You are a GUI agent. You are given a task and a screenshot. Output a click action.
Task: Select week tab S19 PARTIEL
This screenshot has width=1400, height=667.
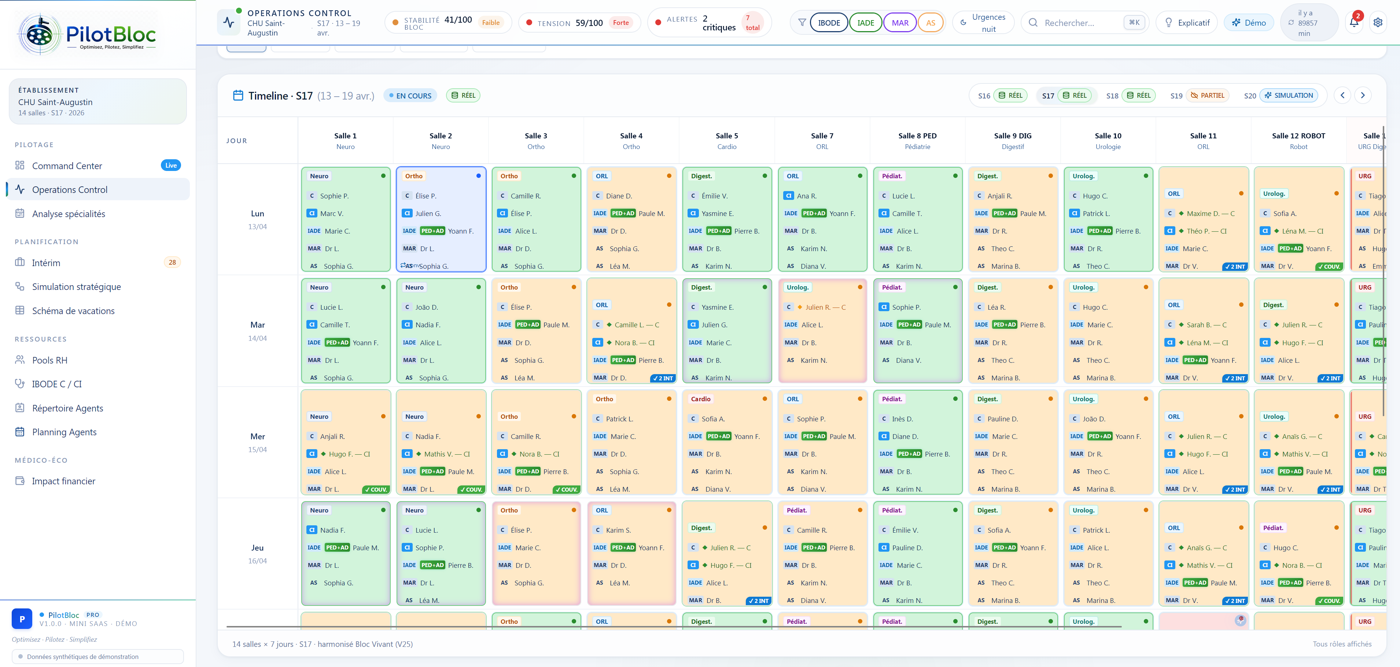tap(1198, 96)
